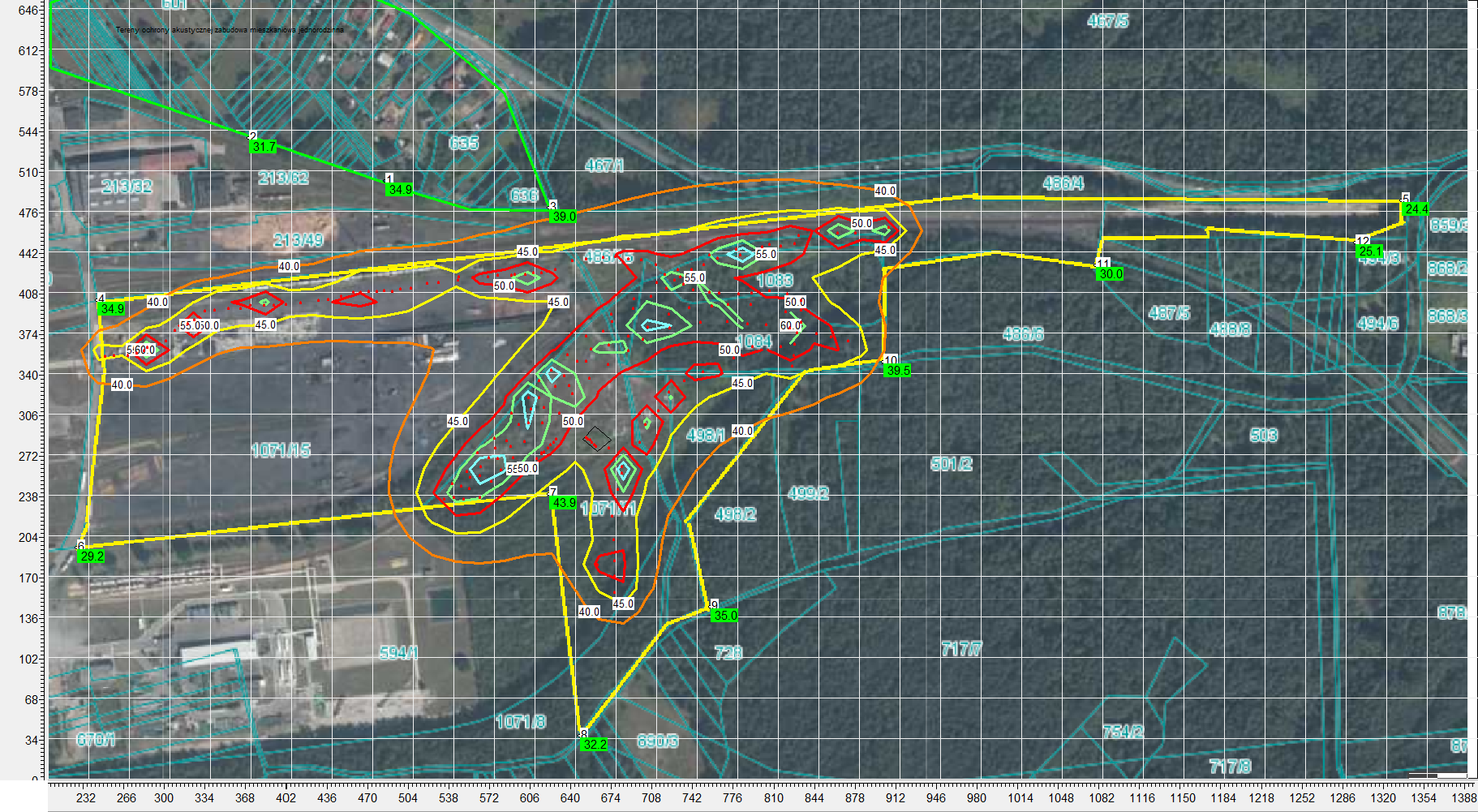The image size is (1478, 812).
Task: Click receptor label 30.0 on yellow boundary
Action: [1111, 274]
